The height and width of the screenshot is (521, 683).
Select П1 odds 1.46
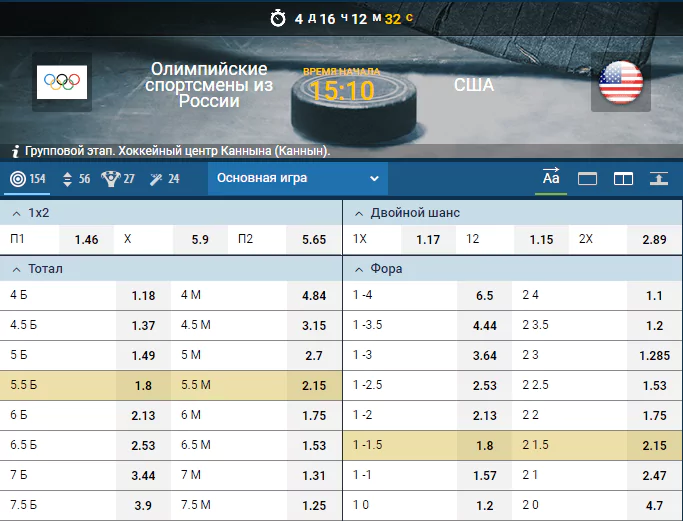click(x=86, y=240)
